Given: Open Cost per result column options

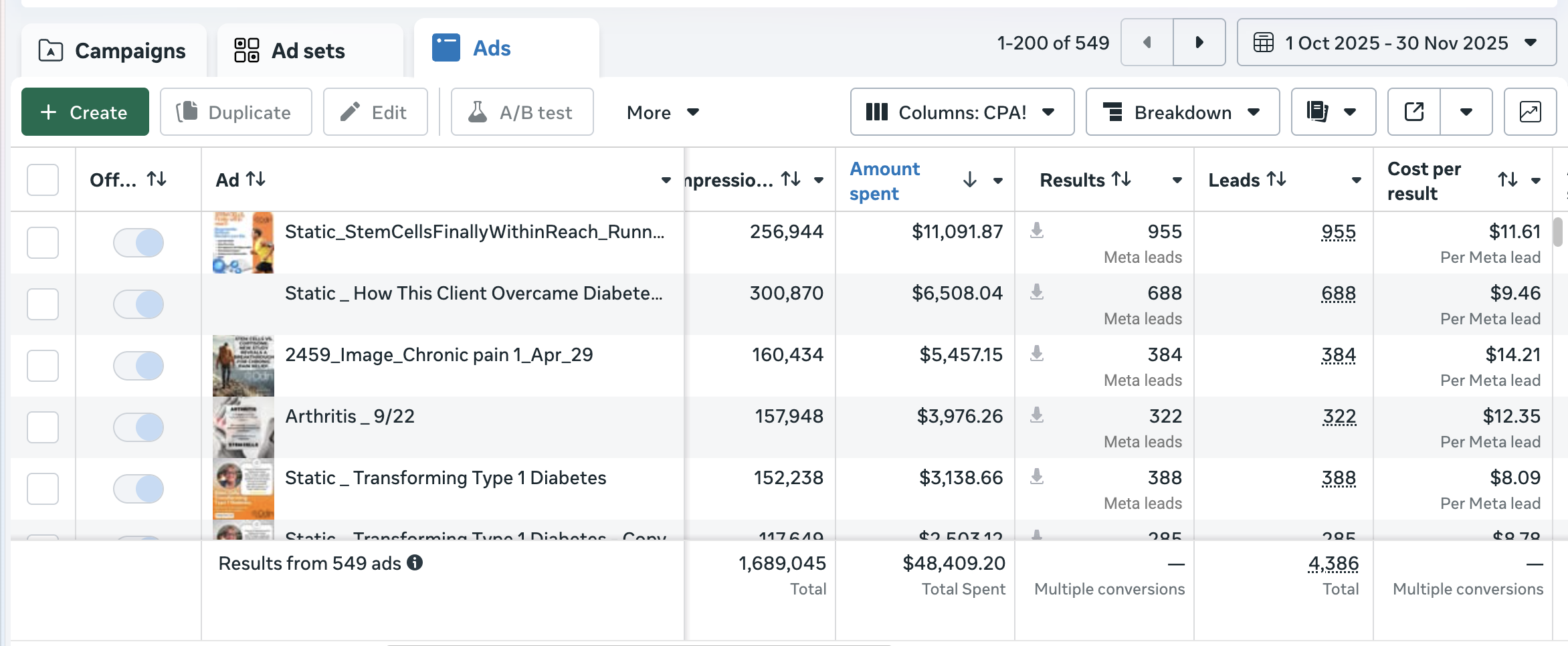Looking at the screenshot, I should (x=1536, y=181).
